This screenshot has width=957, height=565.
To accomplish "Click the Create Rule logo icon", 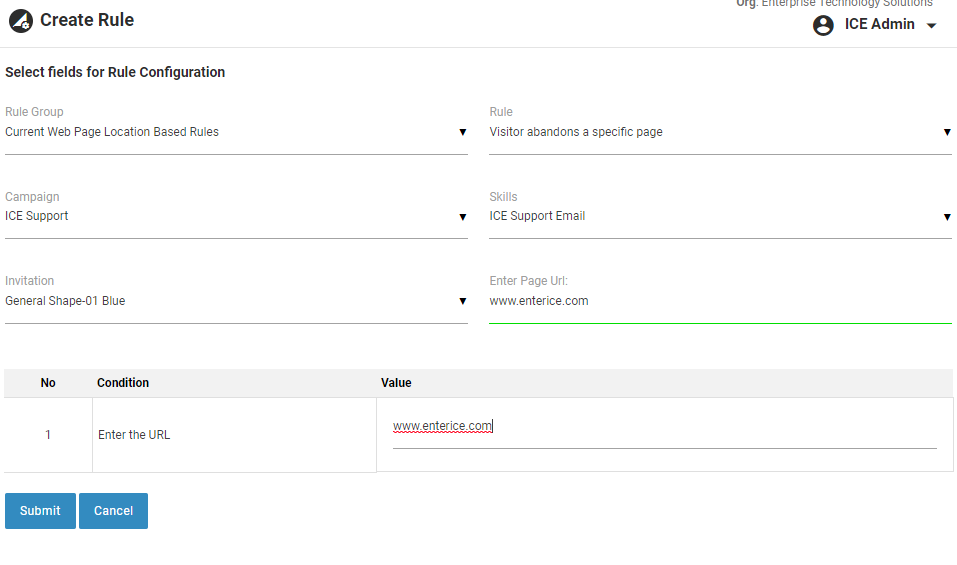I will 21,20.
